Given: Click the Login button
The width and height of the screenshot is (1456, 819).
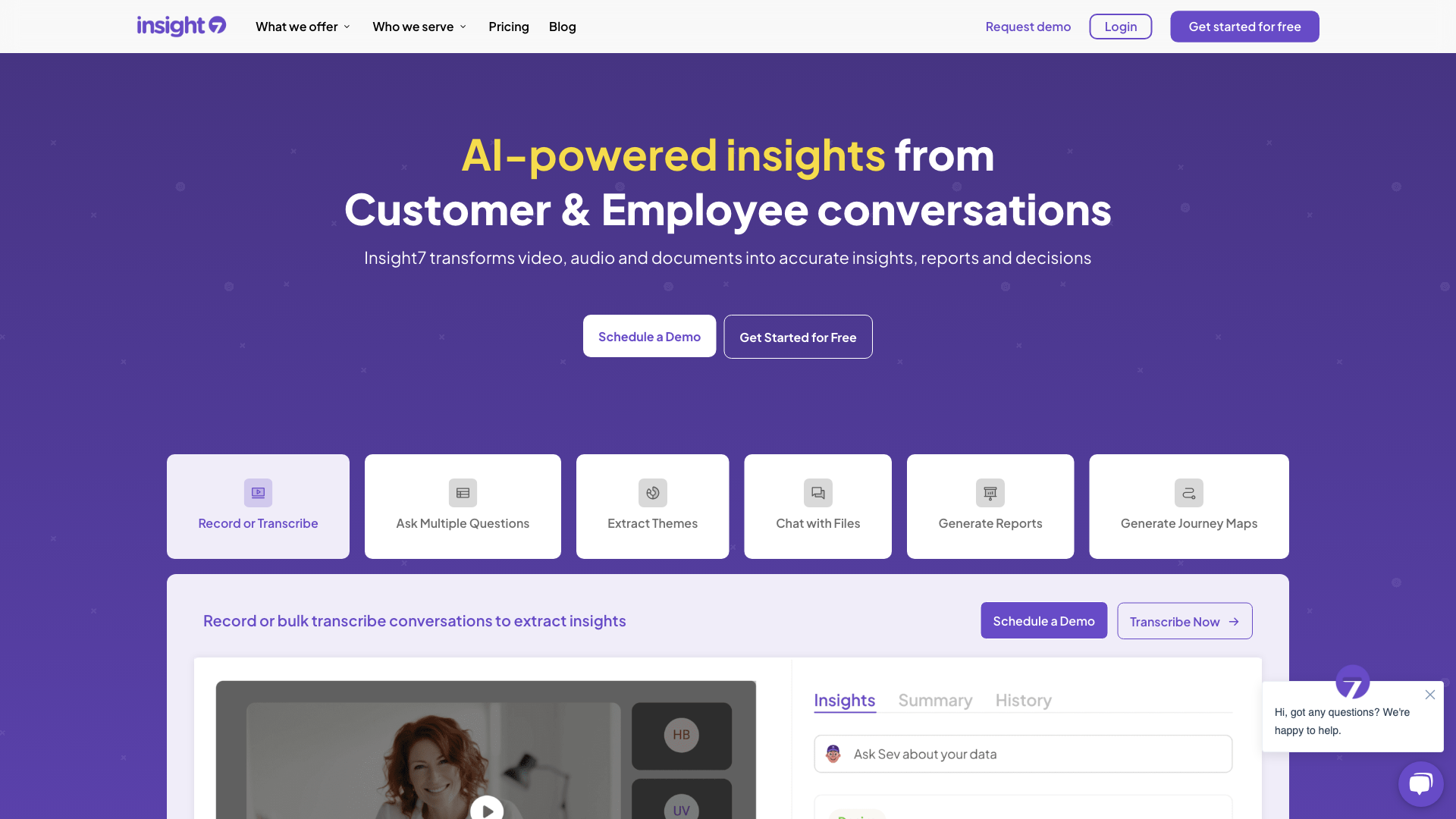Looking at the screenshot, I should pos(1121,26).
